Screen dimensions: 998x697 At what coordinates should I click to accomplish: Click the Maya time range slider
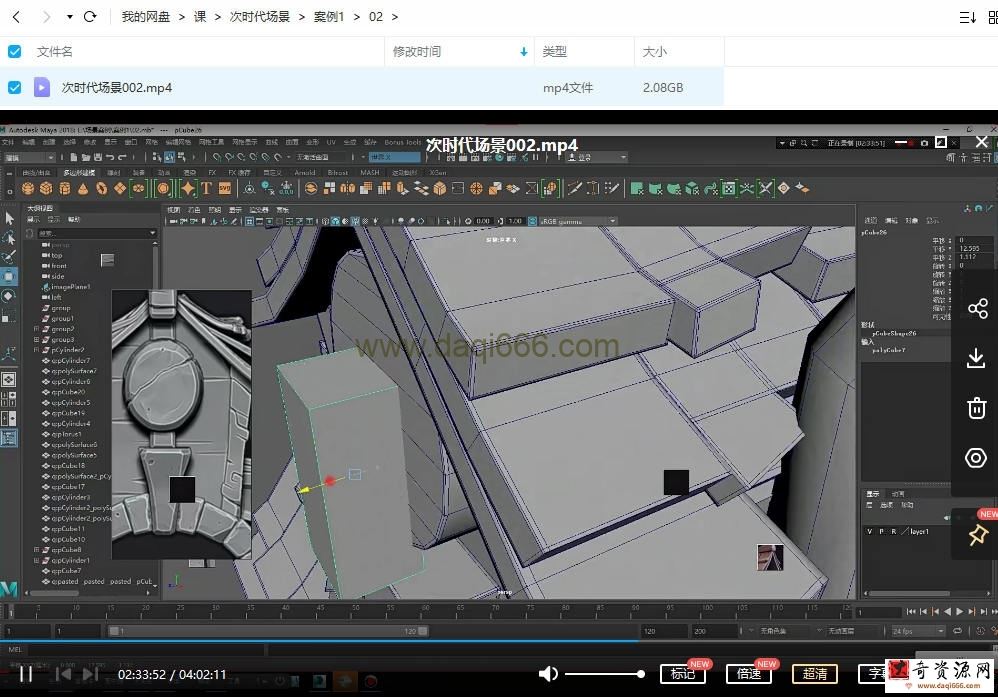coord(267,631)
